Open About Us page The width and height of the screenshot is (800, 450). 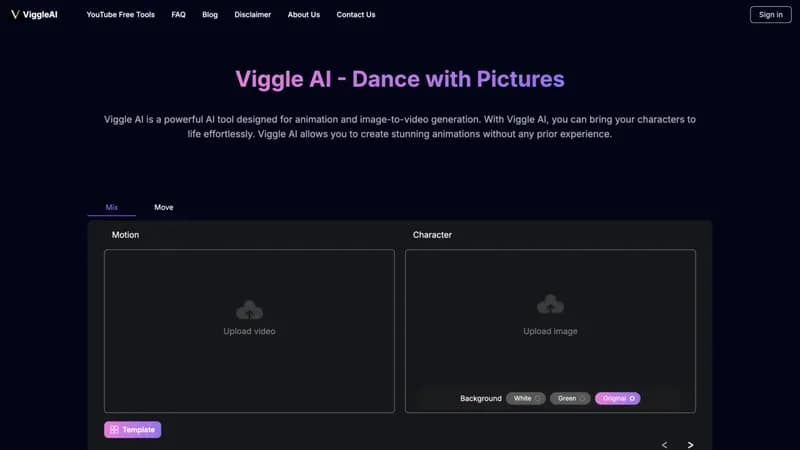(304, 15)
